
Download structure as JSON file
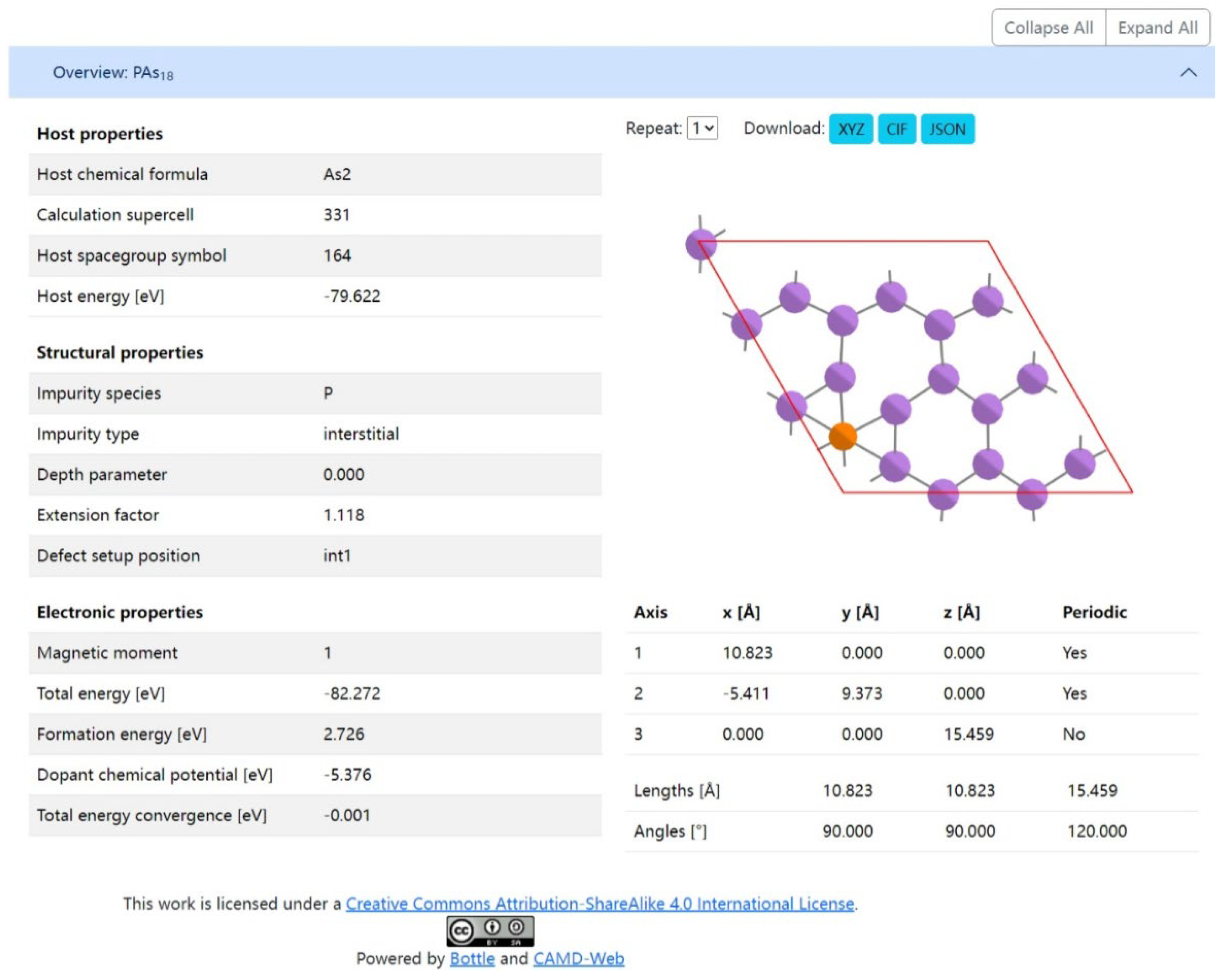pyautogui.click(x=947, y=129)
